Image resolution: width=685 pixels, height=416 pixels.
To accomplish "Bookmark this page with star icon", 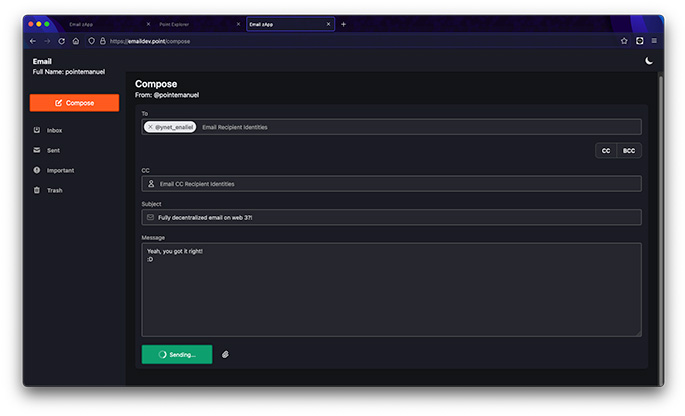I will (624, 41).
